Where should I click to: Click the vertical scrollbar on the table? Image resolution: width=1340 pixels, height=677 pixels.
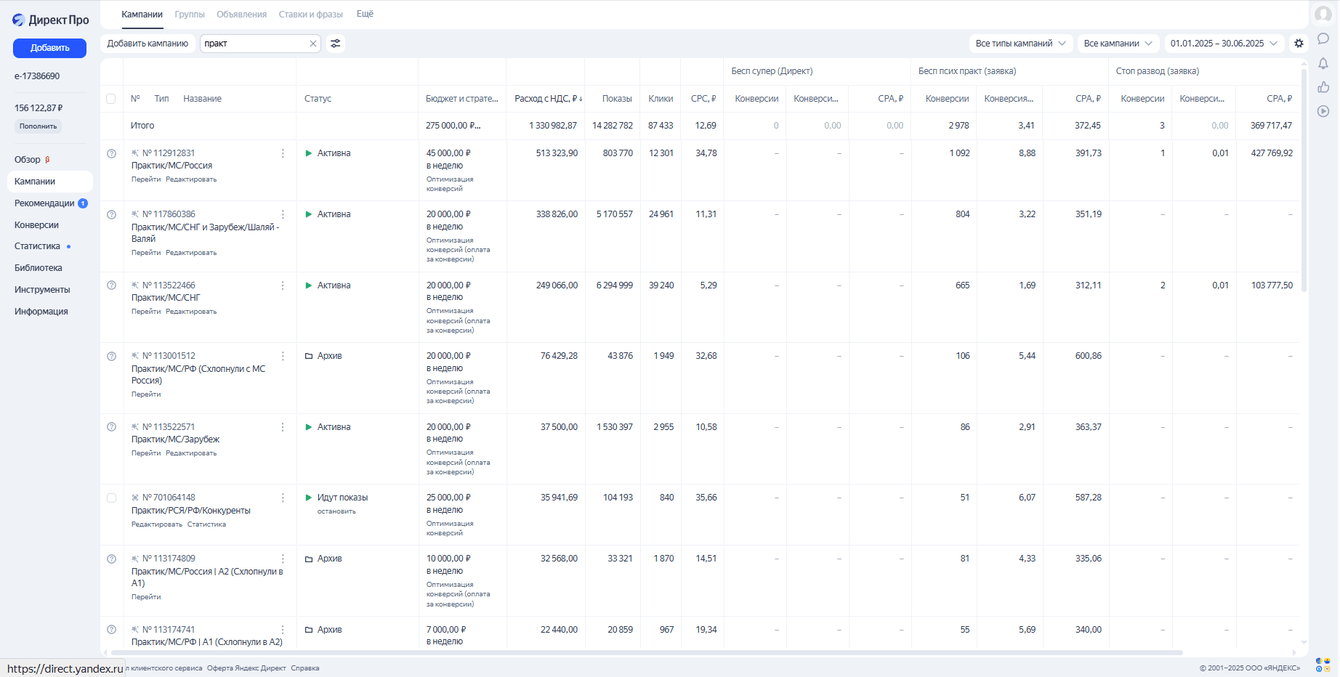[x=1304, y=180]
